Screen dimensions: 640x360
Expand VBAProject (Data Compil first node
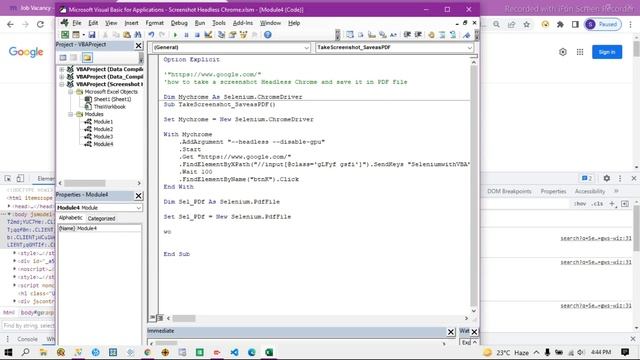[x=62, y=69]
